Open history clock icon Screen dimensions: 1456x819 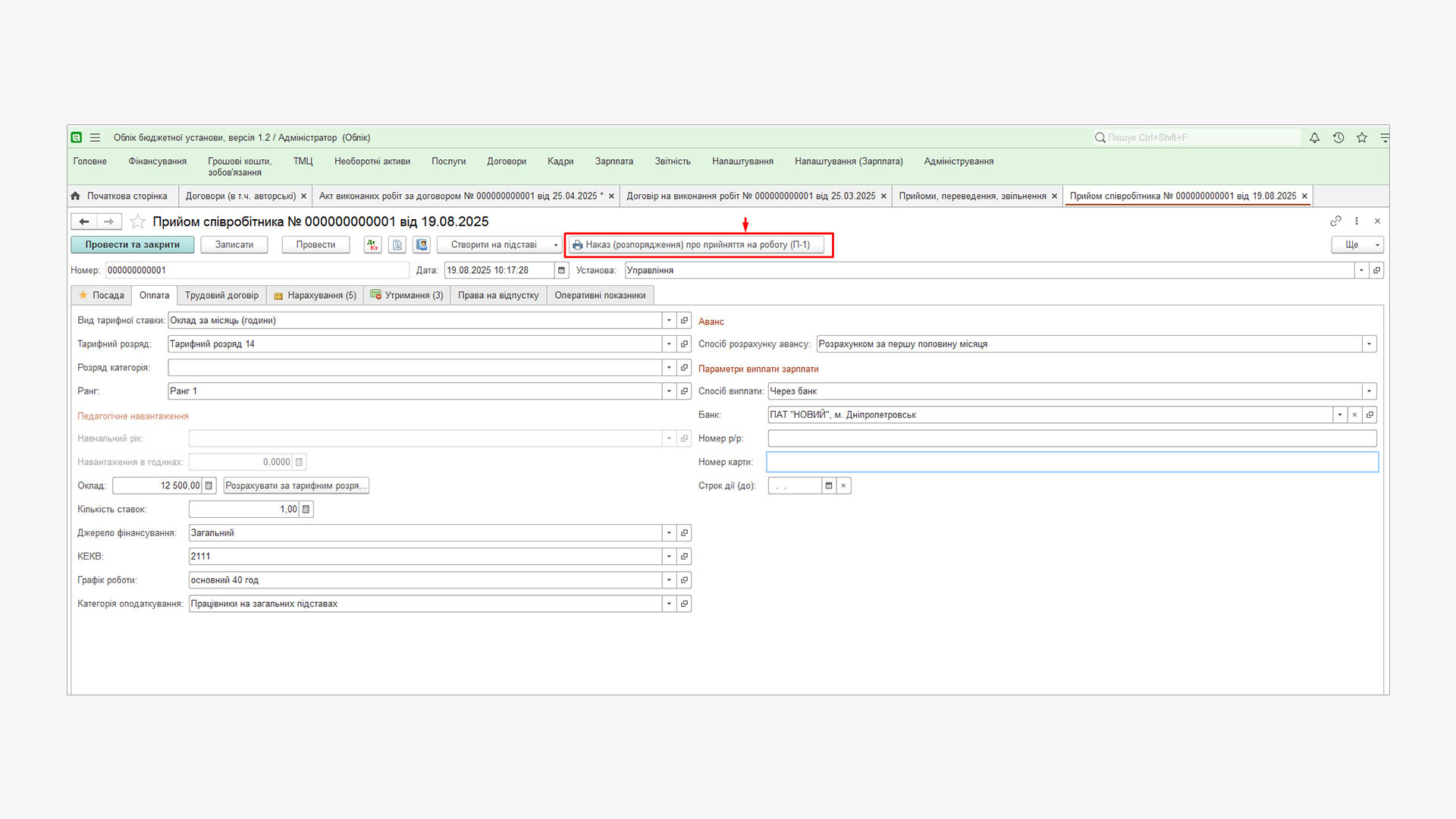(x=1338, y=137)
